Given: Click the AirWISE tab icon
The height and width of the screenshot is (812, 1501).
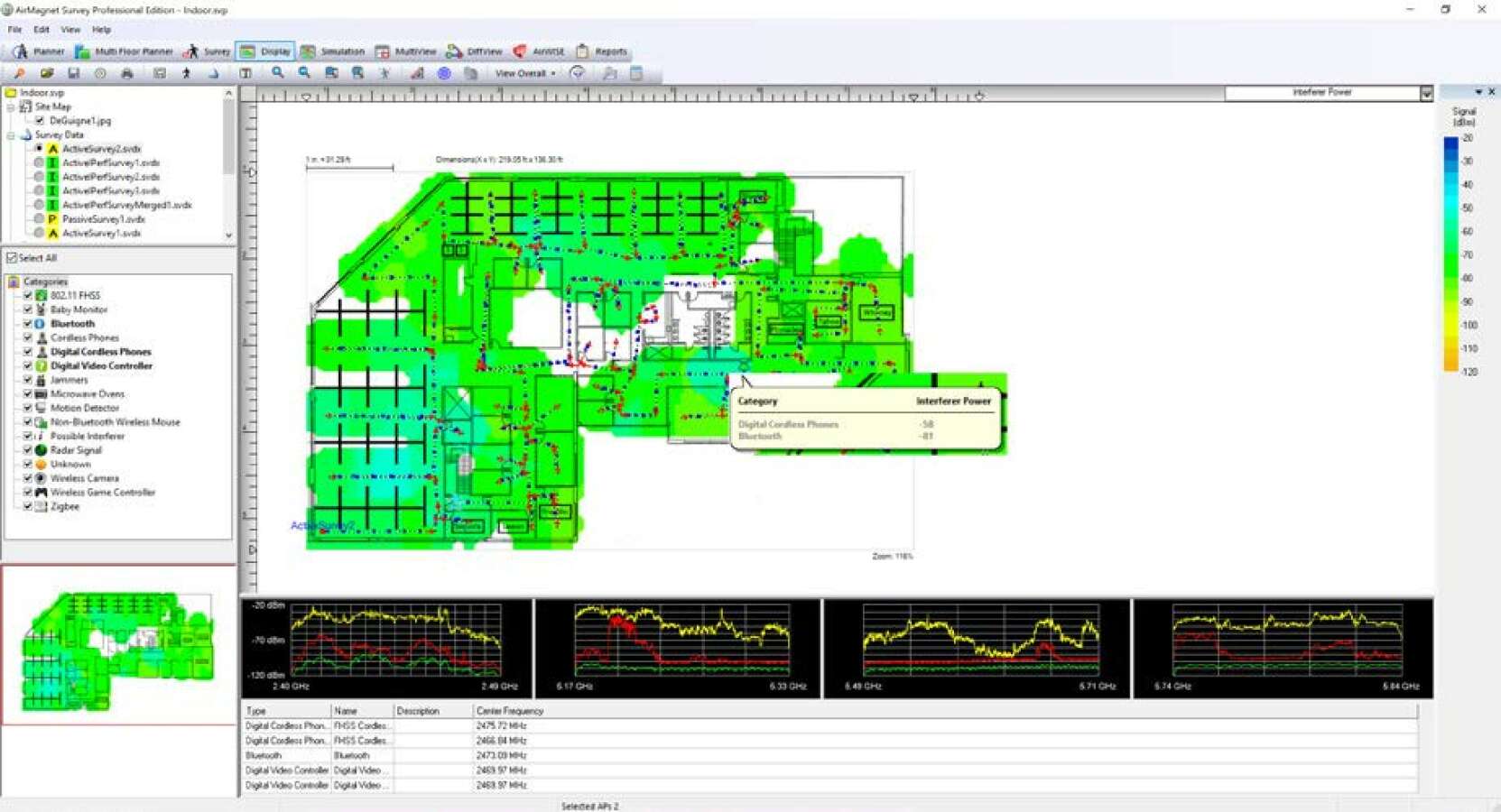Looking at the screenshot, I should click(520, 51).
